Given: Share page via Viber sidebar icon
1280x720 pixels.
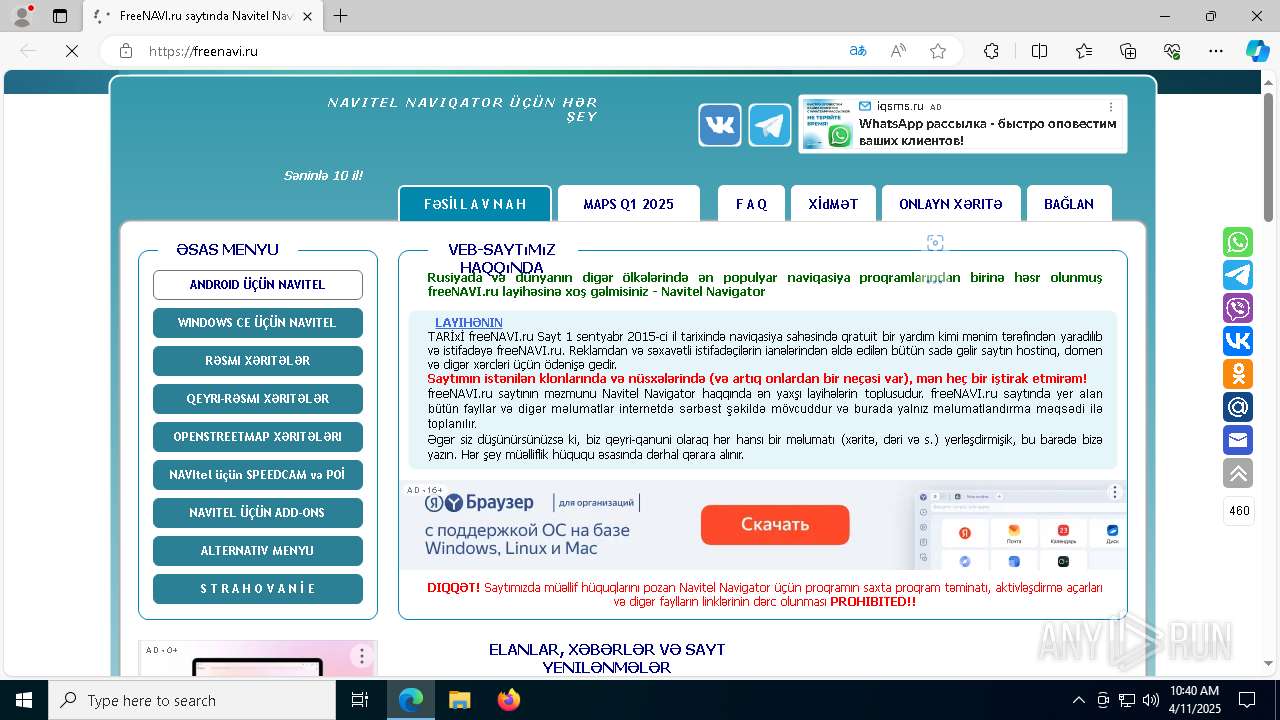Looking at the screenshot, I should (1238, 308).
